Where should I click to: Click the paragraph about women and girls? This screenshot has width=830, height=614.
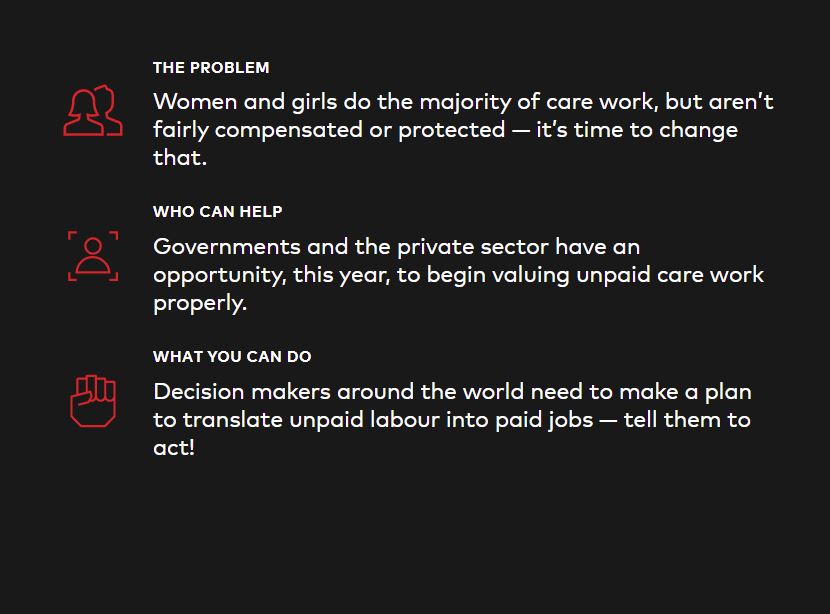point(462,130)
